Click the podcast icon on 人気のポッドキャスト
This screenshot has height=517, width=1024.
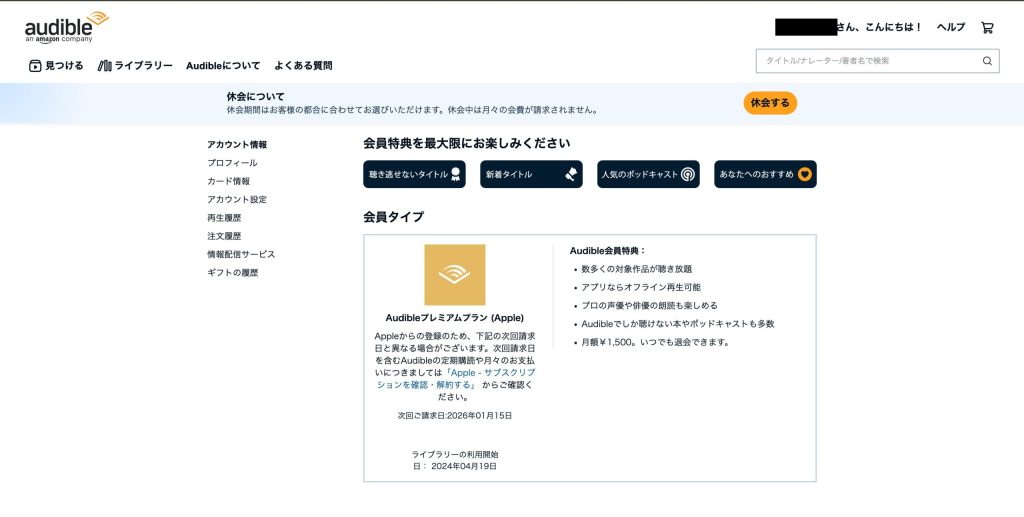point(687,174)
